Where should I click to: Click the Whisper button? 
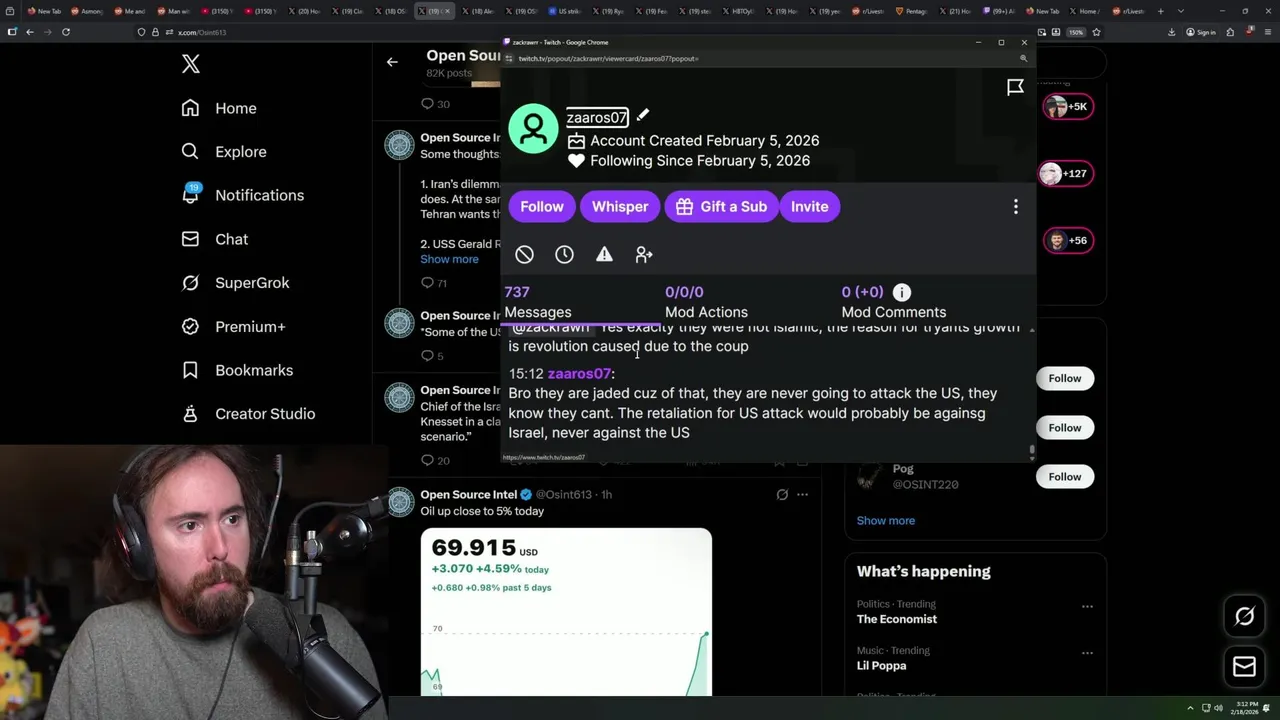click(620, 206)
